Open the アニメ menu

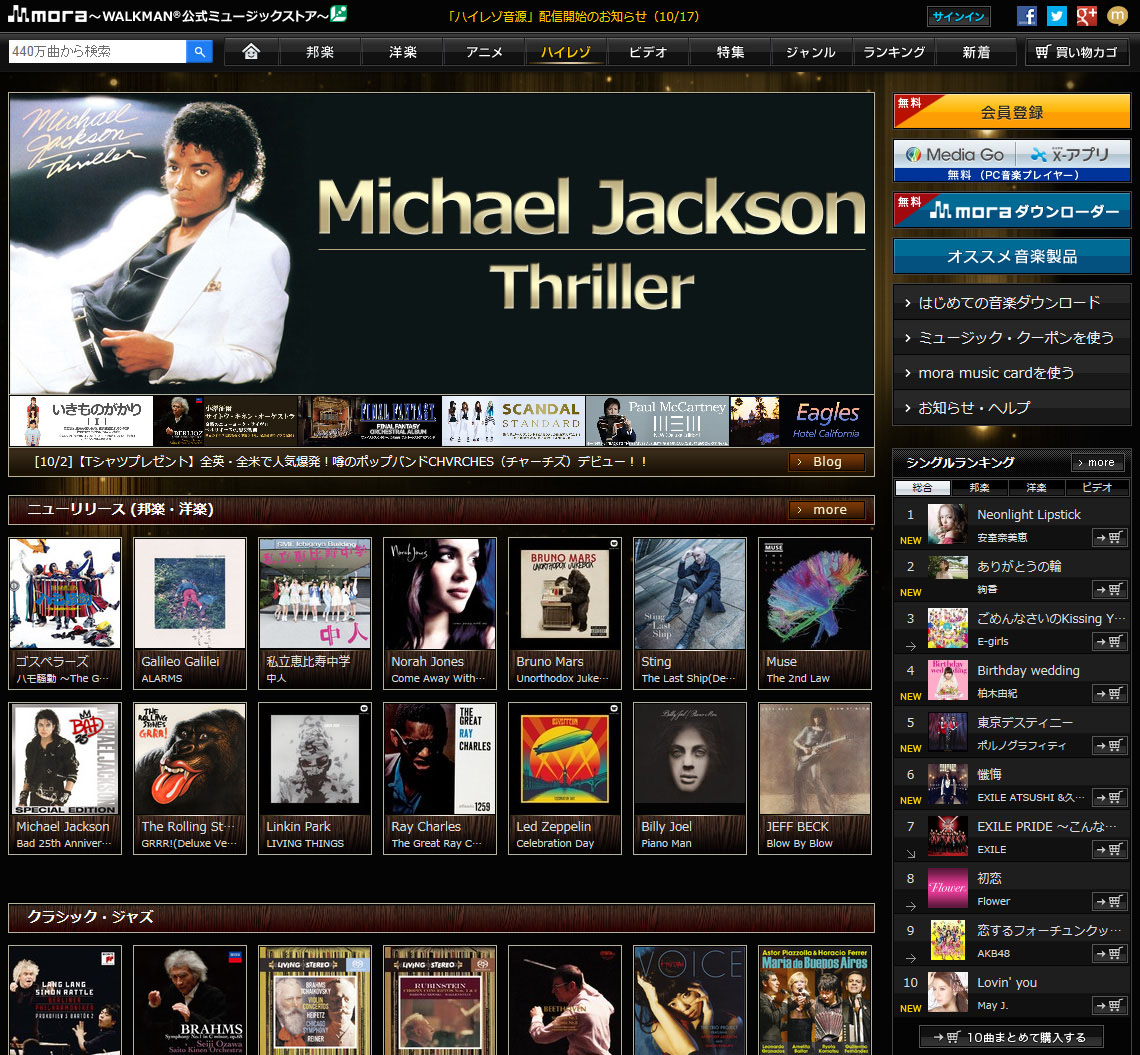click(x=484, y=52)
